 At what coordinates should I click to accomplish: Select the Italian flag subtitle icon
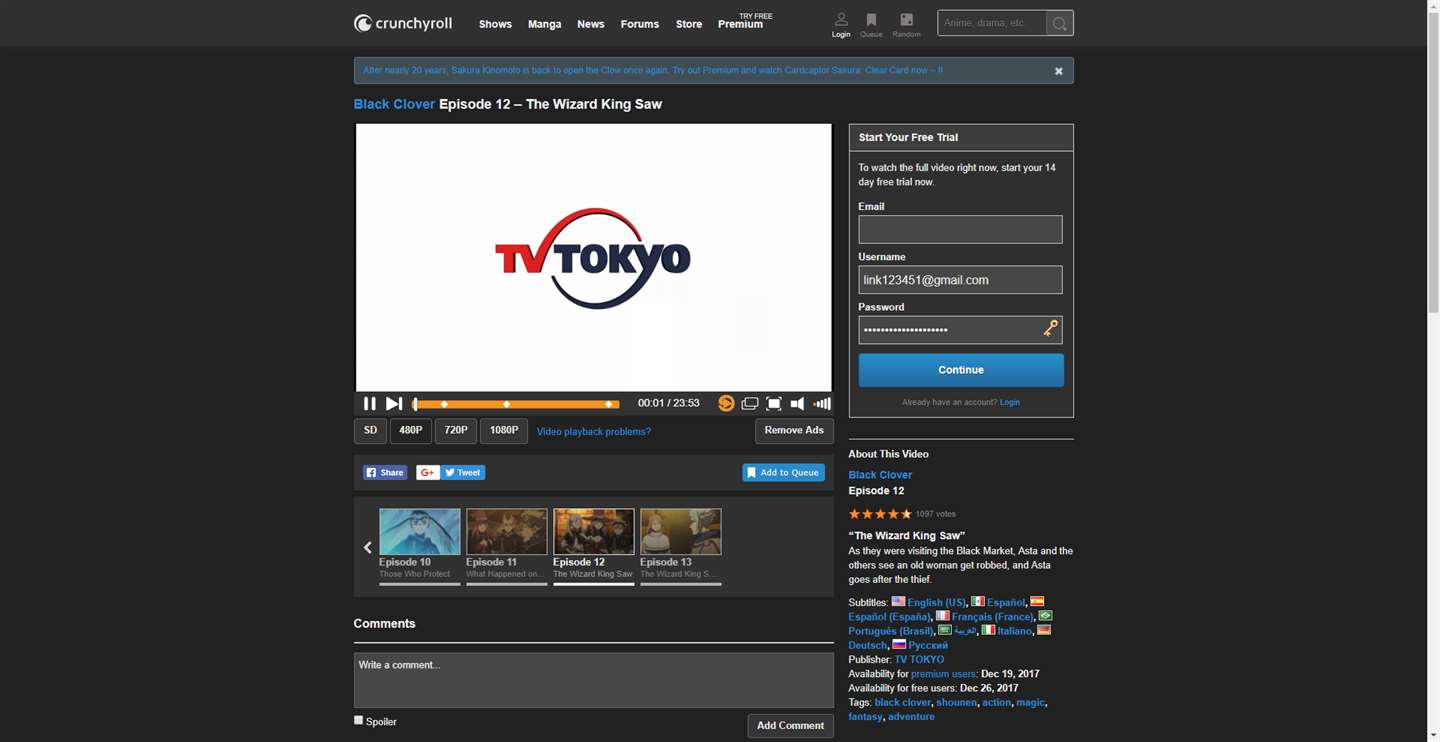pos(988,631)
